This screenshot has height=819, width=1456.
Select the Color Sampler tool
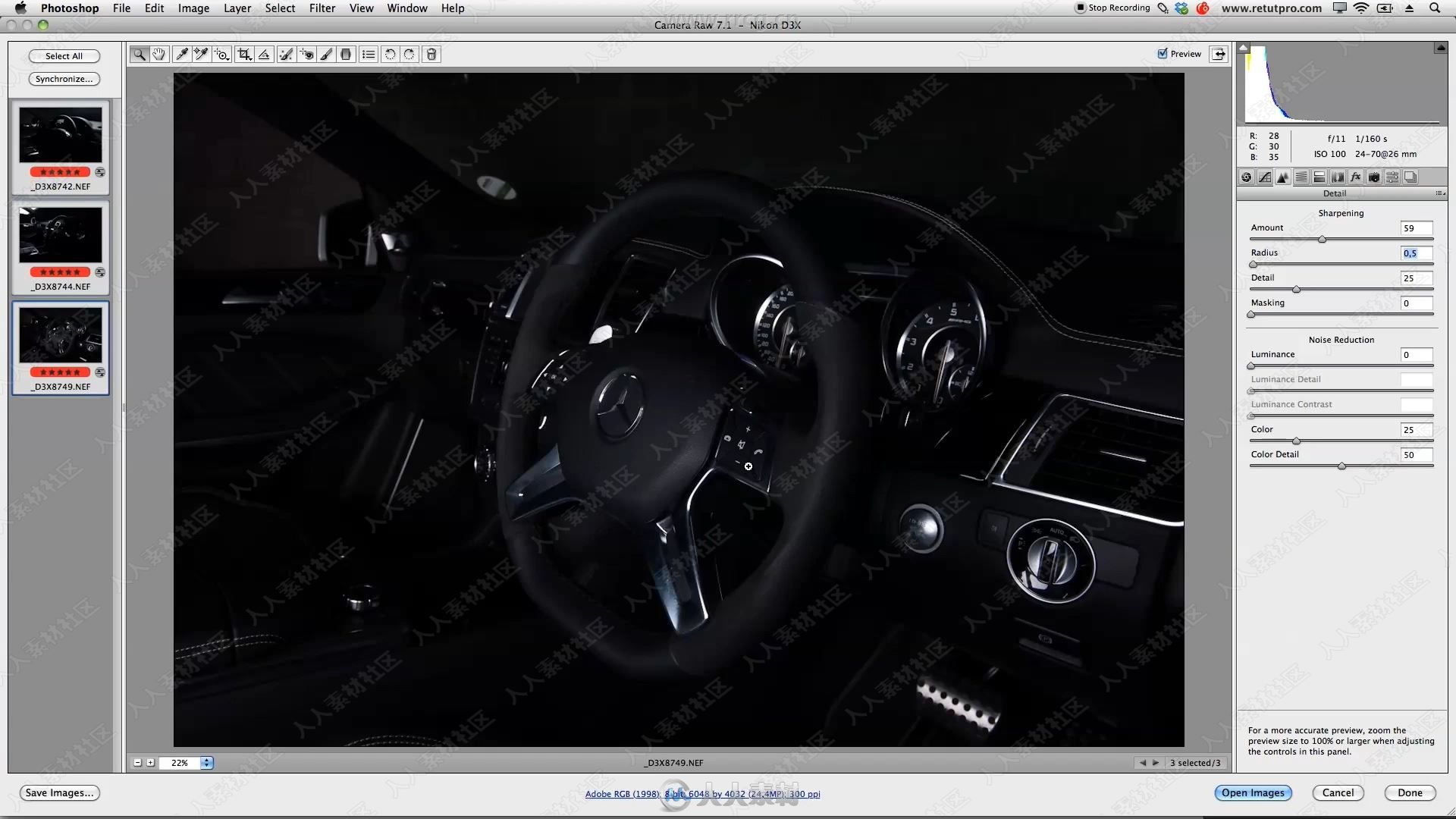[201, 54]
